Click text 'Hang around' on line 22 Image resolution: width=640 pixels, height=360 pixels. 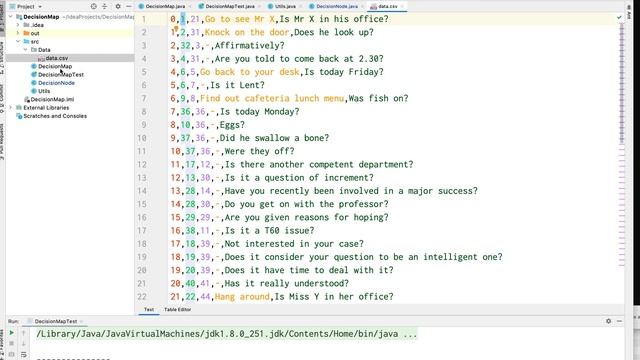[242, 297]
